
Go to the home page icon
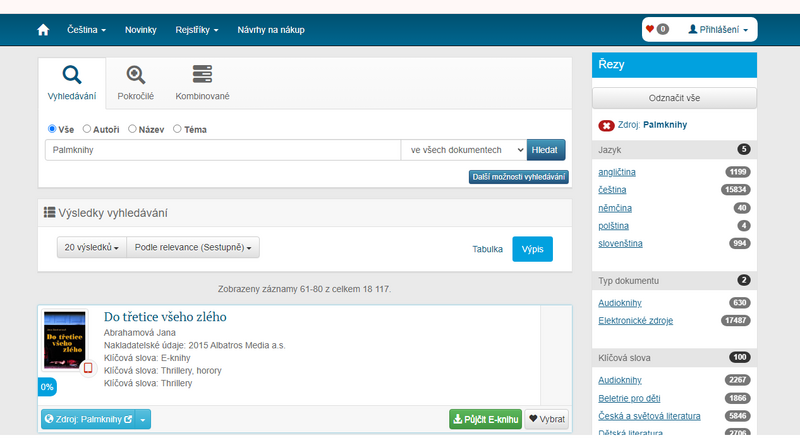pyautogui.click(x=43, y=30)
